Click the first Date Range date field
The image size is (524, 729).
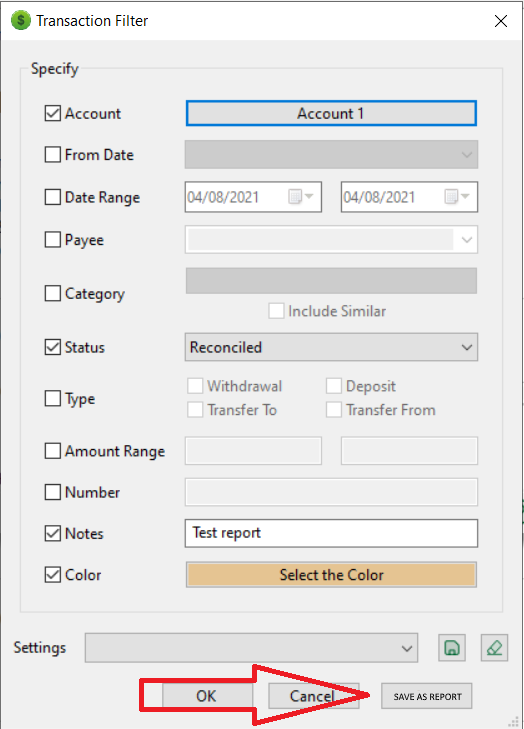coord(253,197)
